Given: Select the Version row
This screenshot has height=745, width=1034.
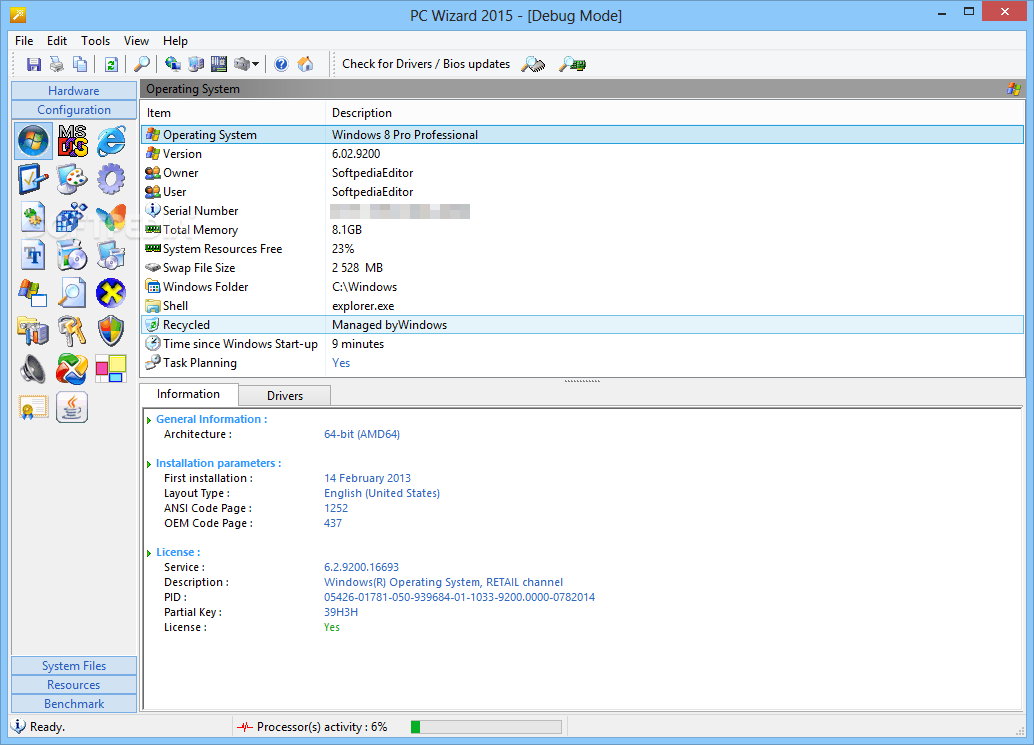Looking at the screenshot, I should [x=583, y=154].
